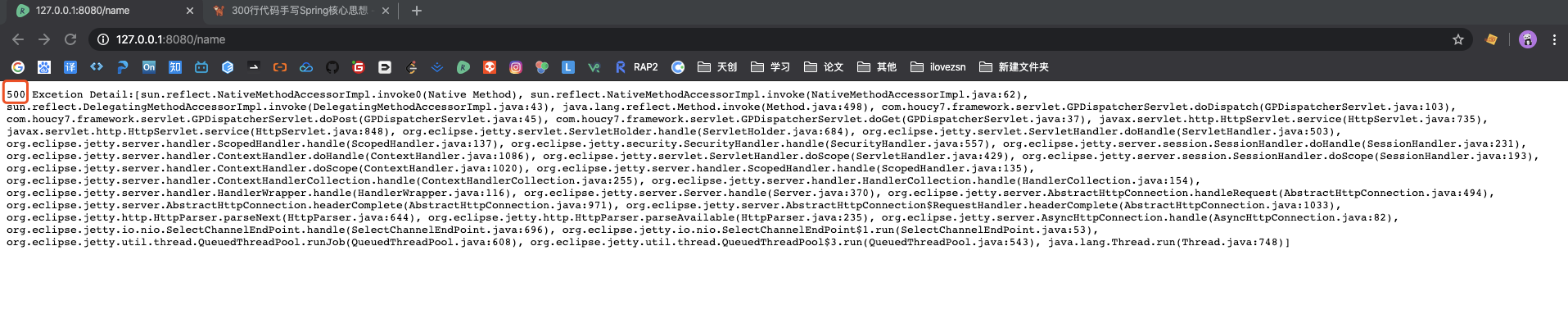Go back to previous page
The height and width of the screenshot is (328, 1568).
point(18,39)
